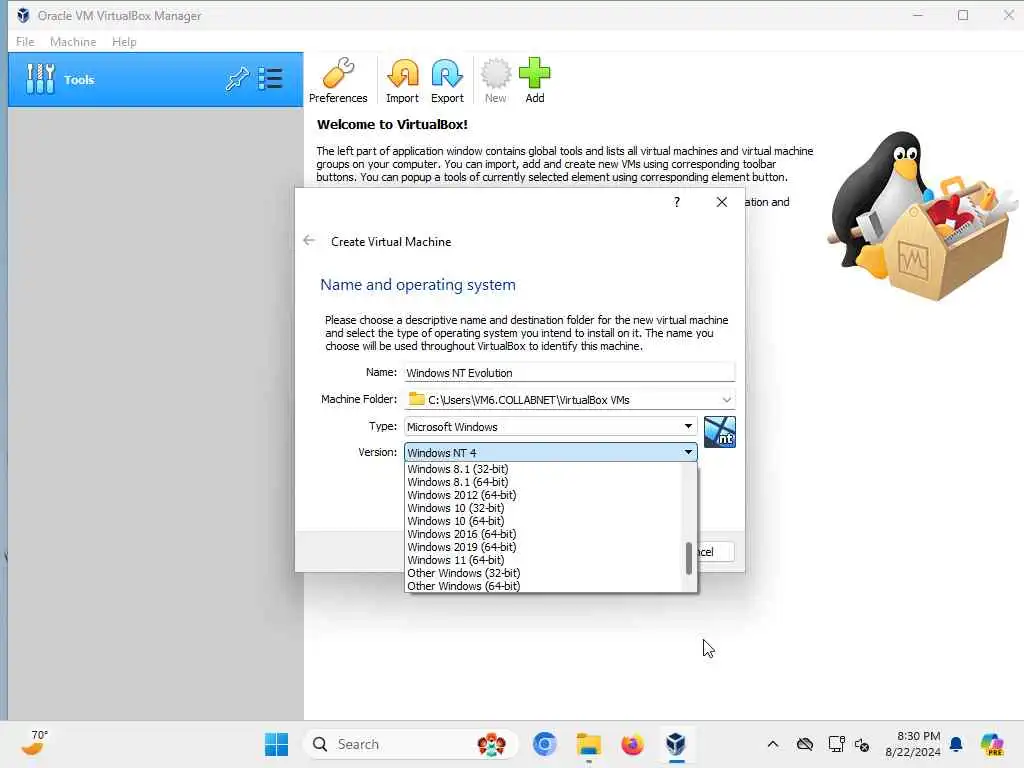The height and width of the screenshot is (768, 1024).
Task: Open the Windows Start menu
Action: [x=276, y=744]
